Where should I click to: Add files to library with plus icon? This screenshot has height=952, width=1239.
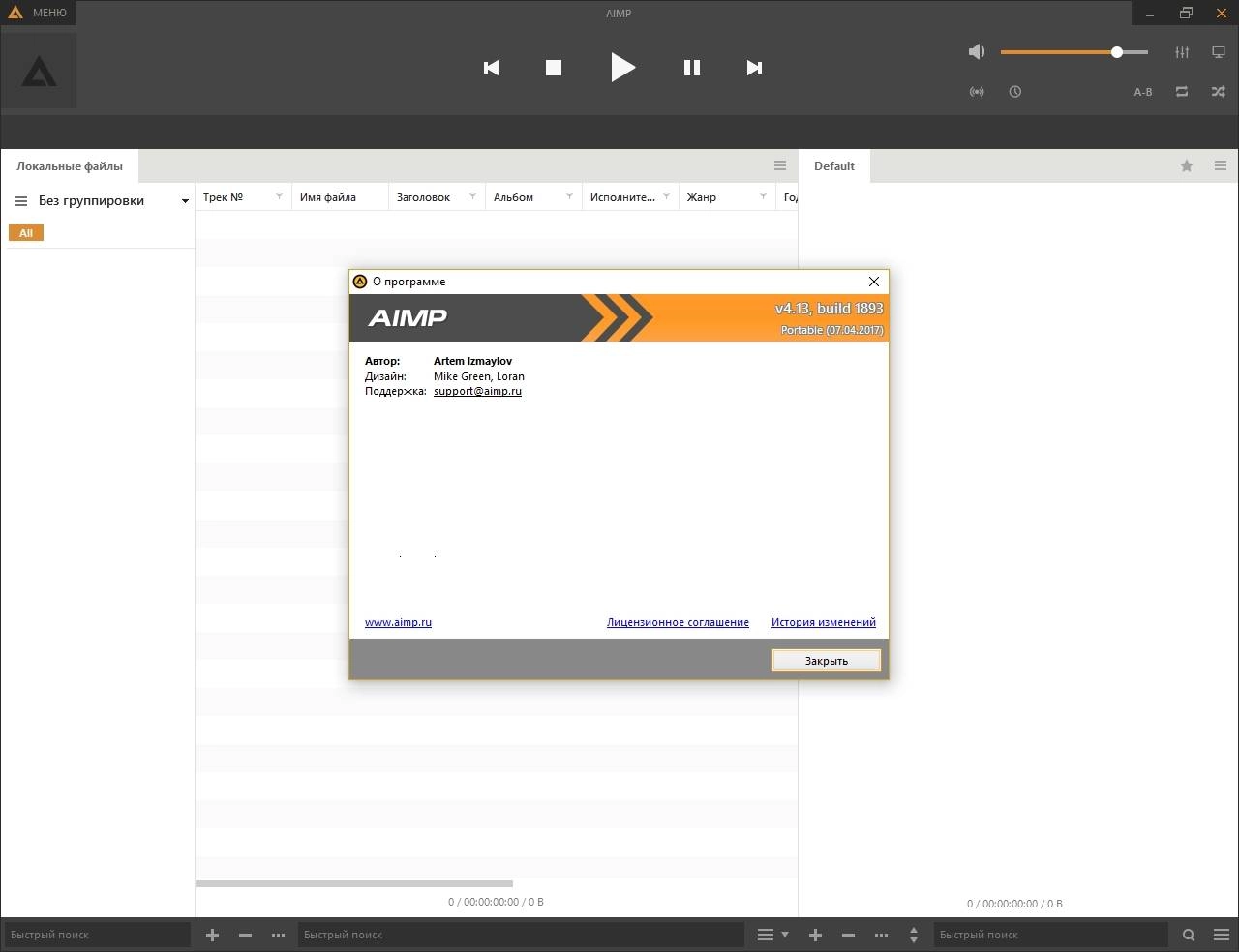coord(213,935)
